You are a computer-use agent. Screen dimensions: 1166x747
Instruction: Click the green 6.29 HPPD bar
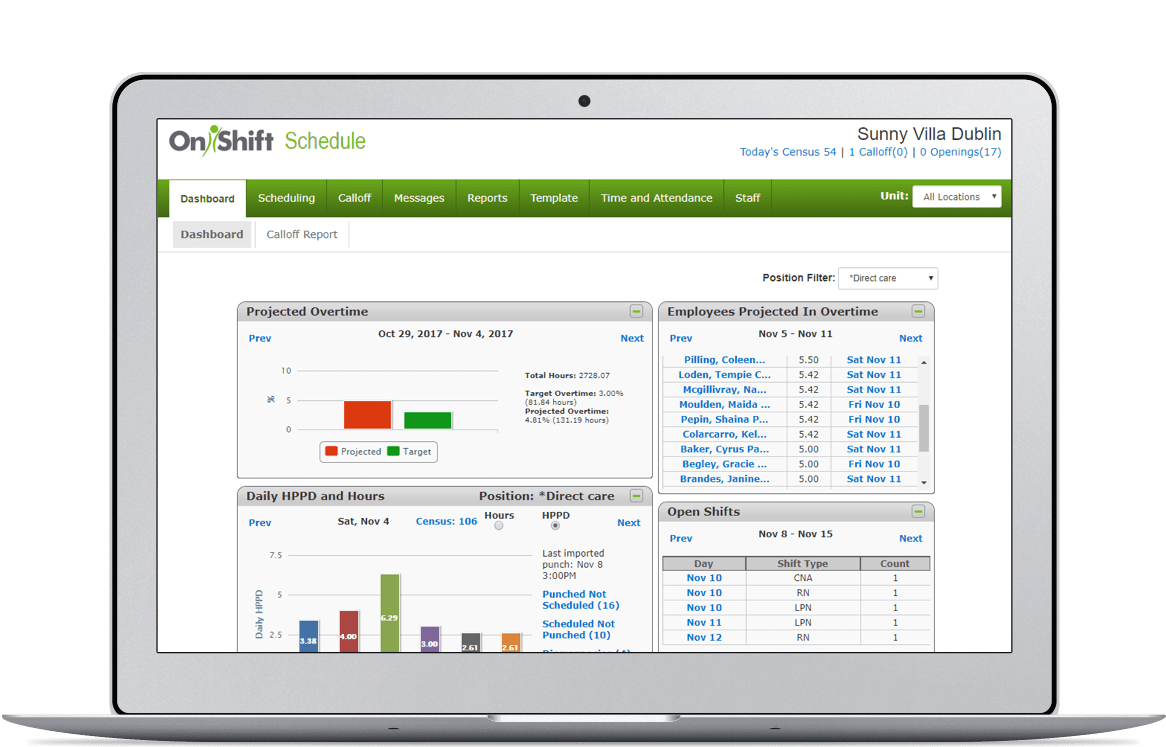pos(390,610)
